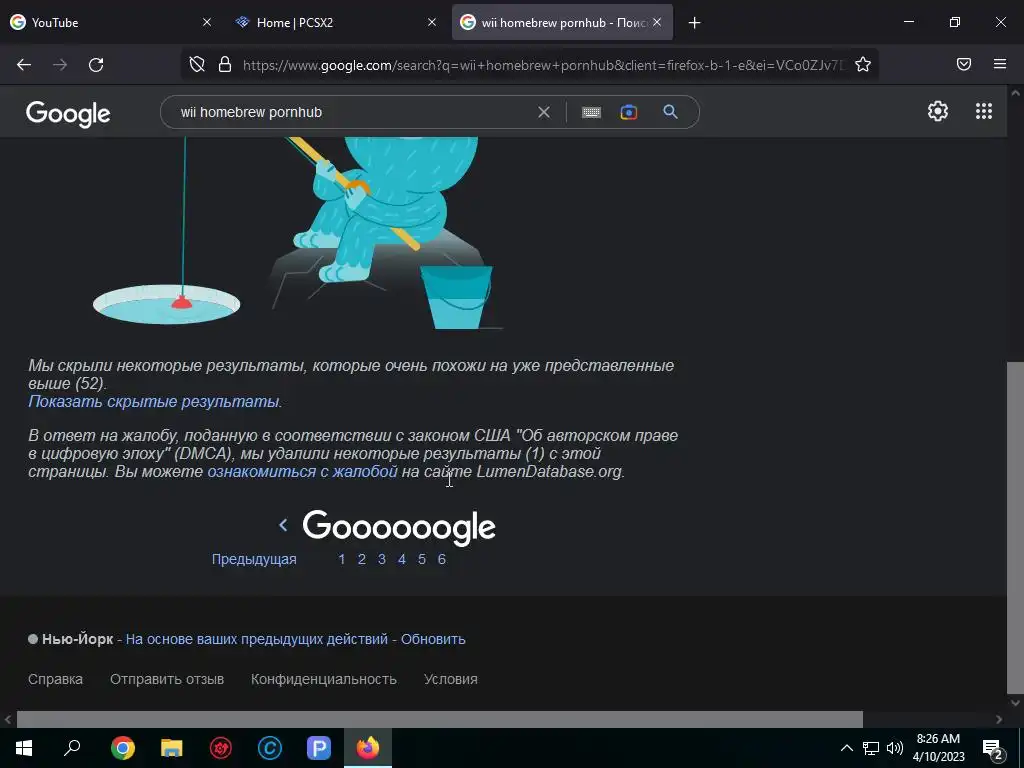Click the horizontal scrollbar thumb
Screen dimensions: 1024x768
coord(440,719)
